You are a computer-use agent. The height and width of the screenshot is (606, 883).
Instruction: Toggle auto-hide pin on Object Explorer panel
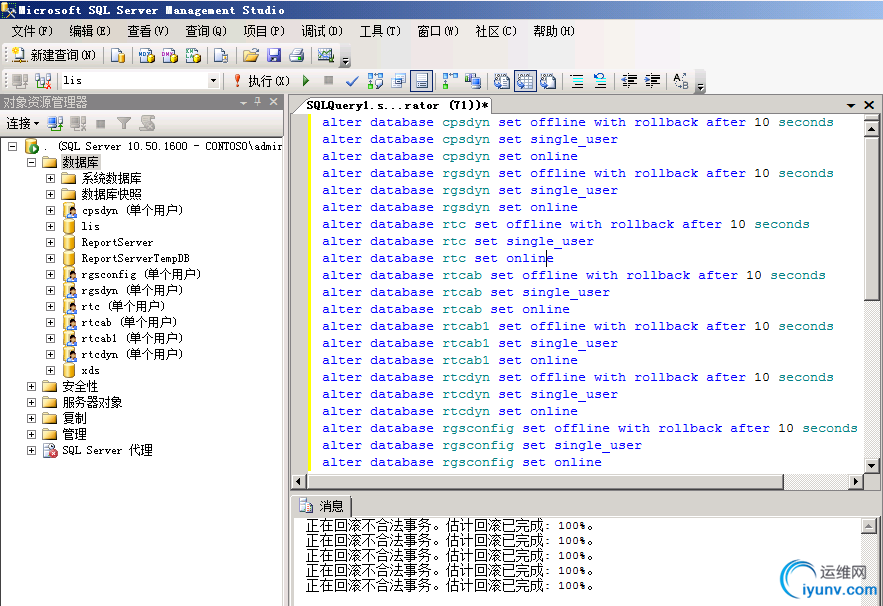click(x=258, y=101)
